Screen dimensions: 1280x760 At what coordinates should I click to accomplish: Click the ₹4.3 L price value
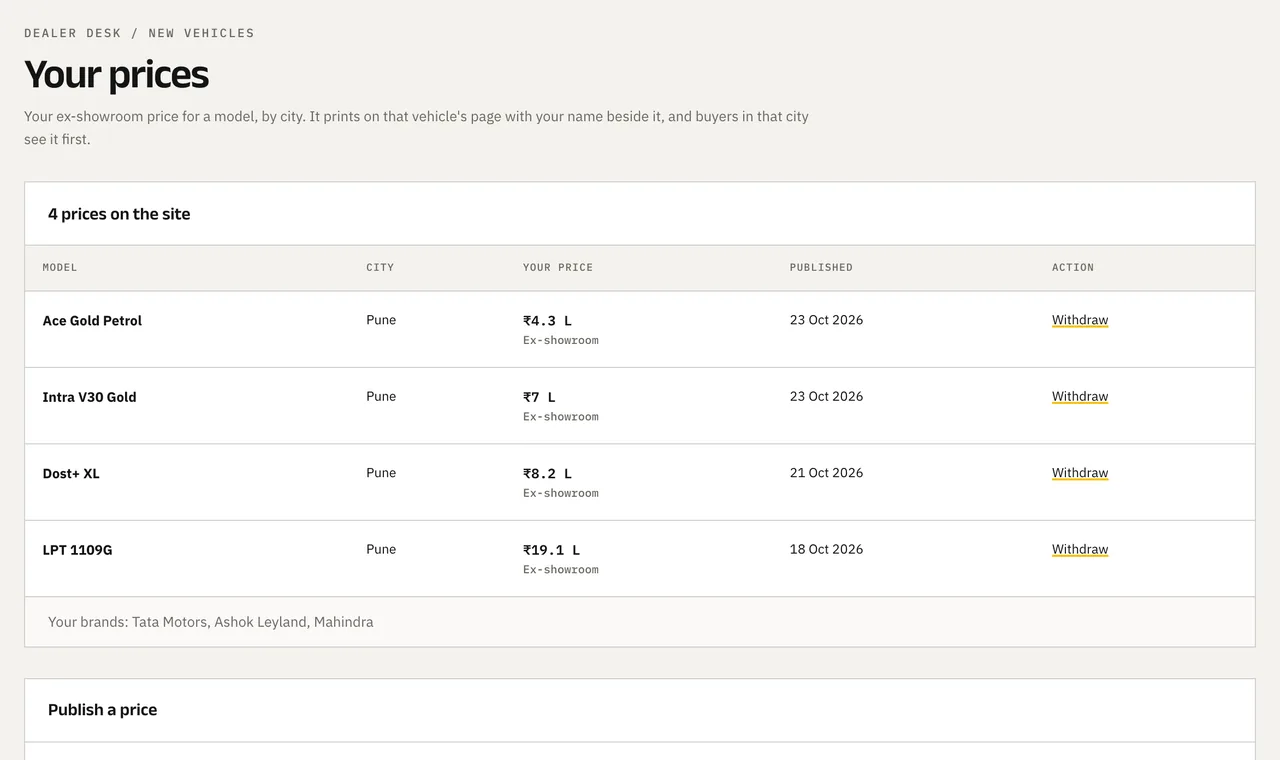tap(547, 321)
